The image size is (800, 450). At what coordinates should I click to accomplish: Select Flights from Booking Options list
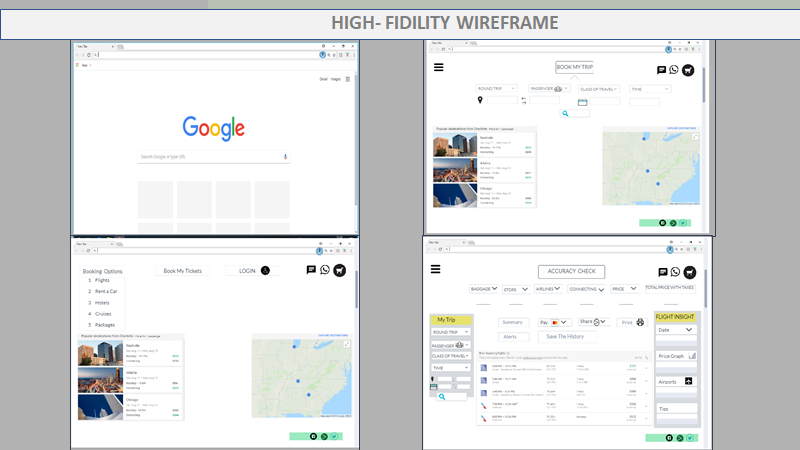tap(102, 281)
